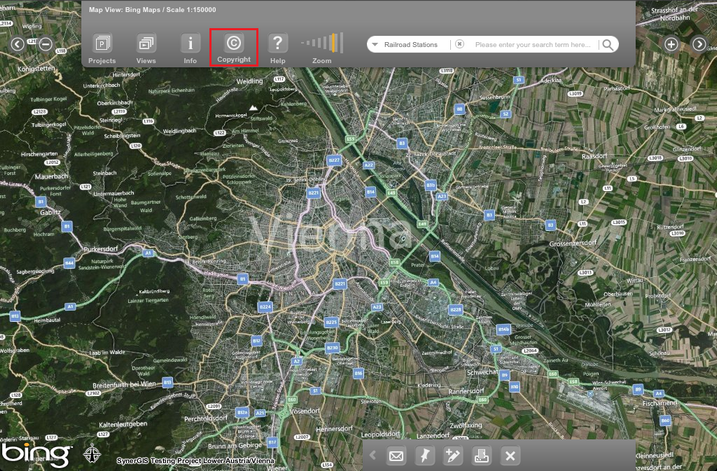Click the Bing logo

36,455
